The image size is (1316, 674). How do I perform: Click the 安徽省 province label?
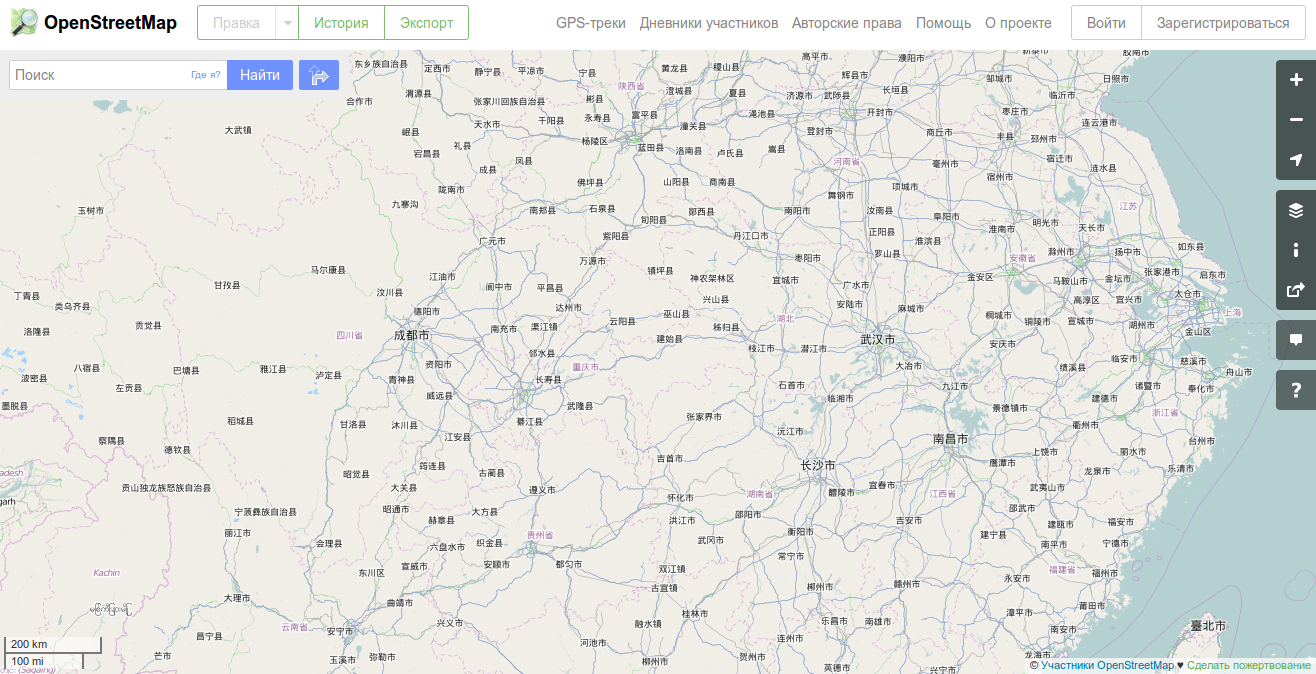(1022, 258)
